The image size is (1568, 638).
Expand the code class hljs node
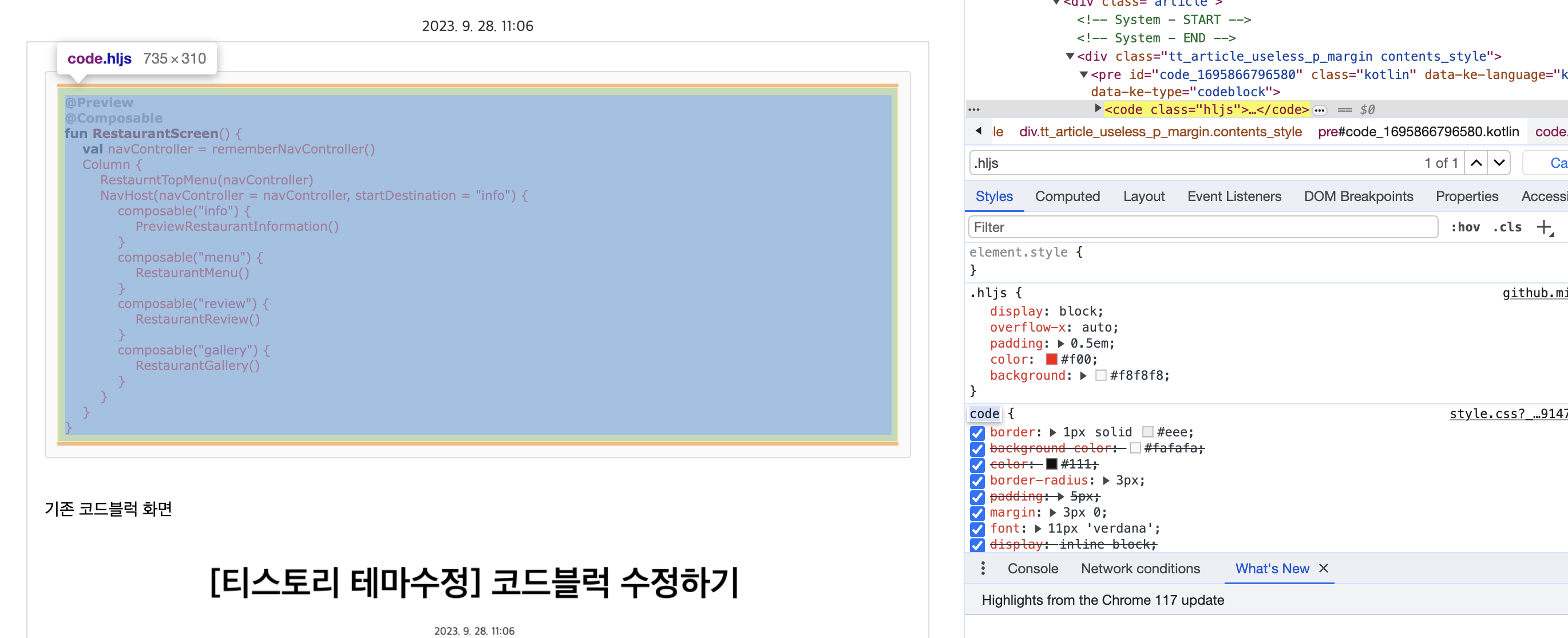click(1098, 108)
